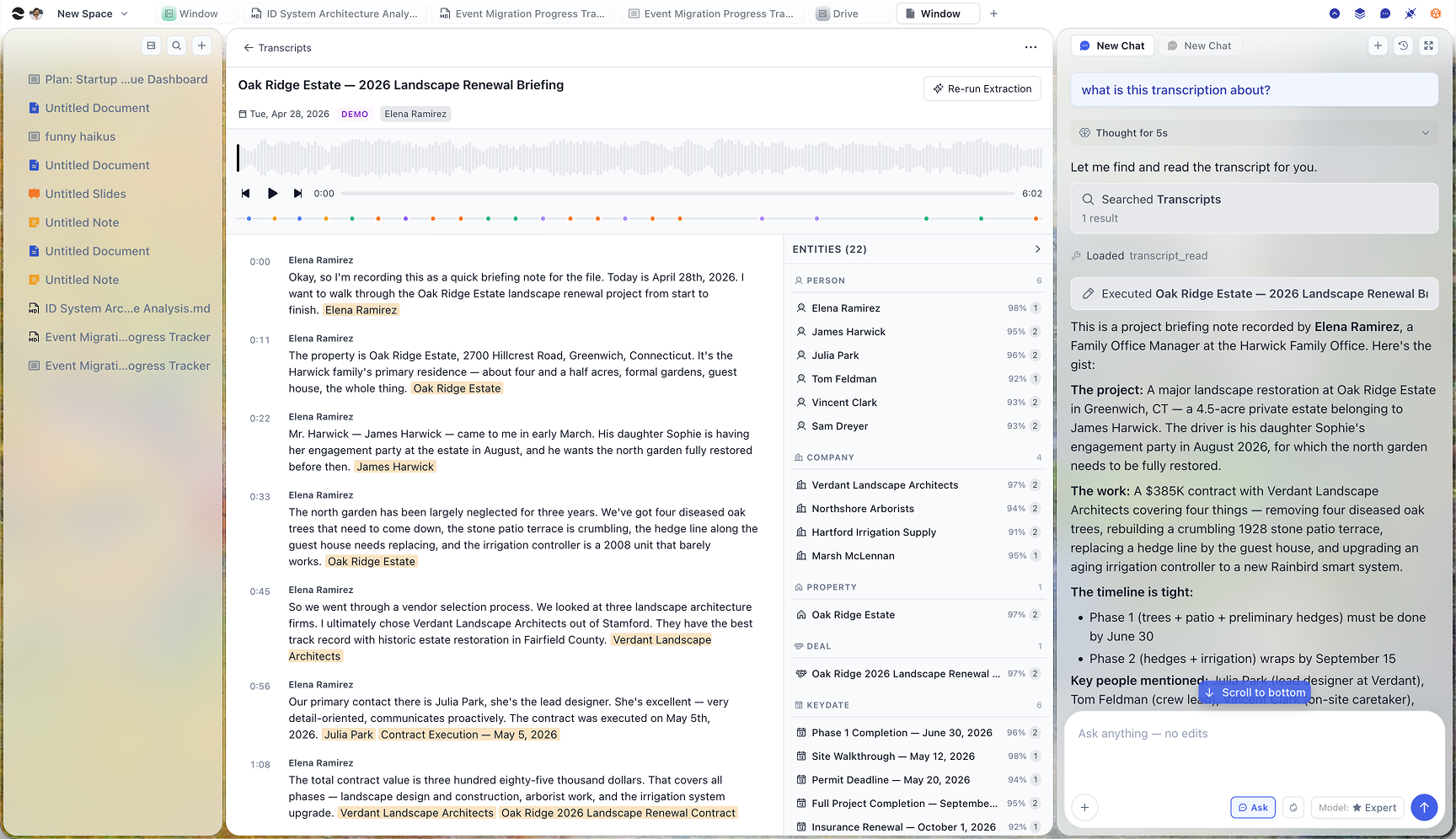This screenshot has height=839, width=1456.
Task: Send the chat message
Action: (1424, 807)
